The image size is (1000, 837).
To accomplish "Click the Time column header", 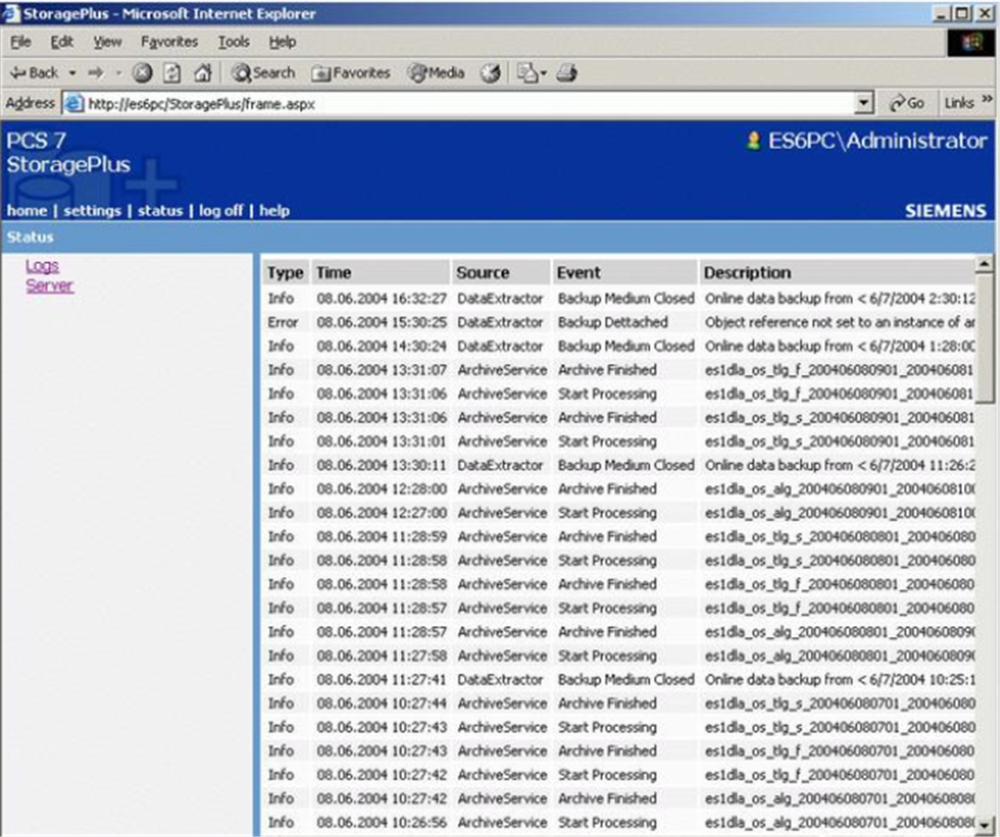I will 381,272.
